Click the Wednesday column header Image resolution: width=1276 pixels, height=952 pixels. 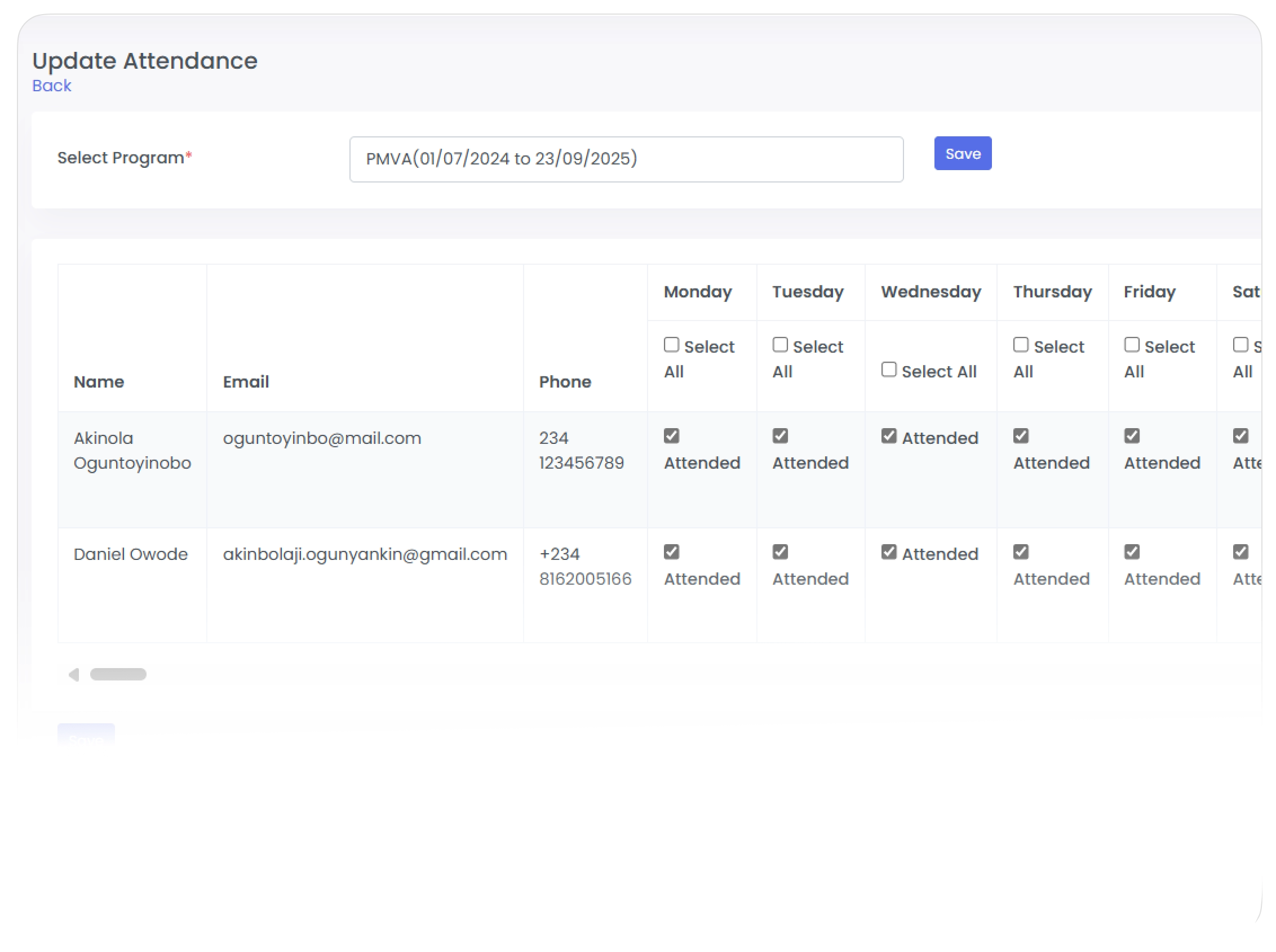tap(930, 292)
